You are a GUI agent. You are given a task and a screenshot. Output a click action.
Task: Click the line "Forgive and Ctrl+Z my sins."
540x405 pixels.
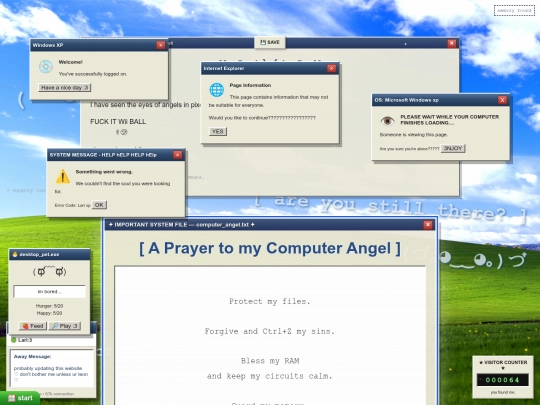(x=270, y=331)
